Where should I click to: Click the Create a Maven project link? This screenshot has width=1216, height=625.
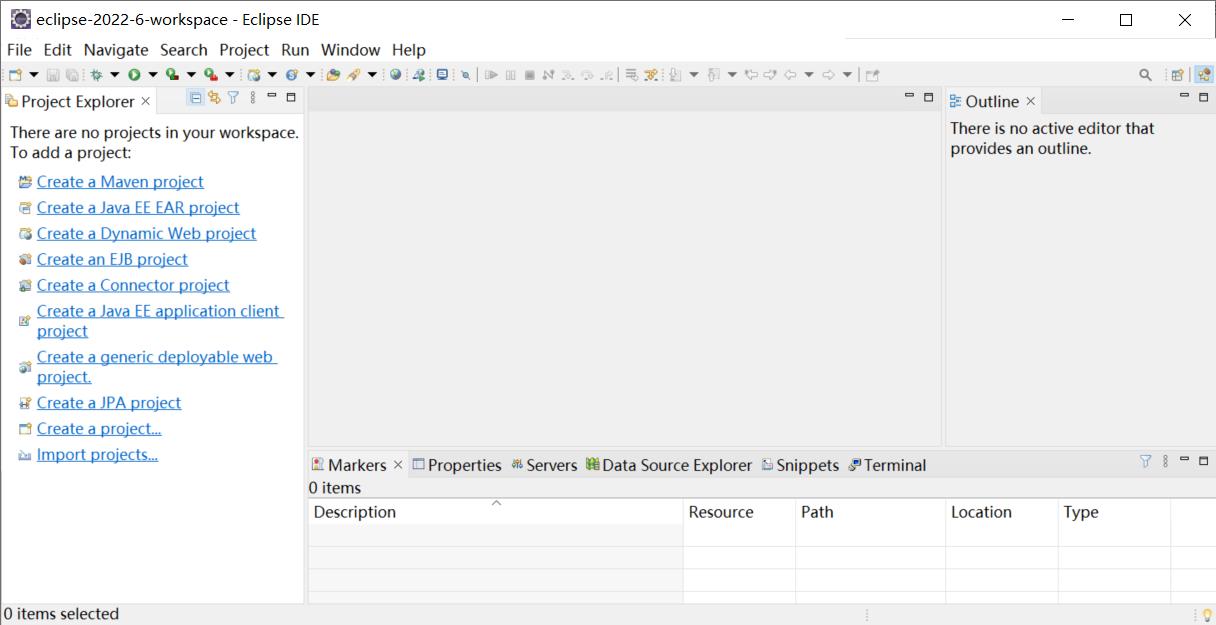[x=120, y=181]
